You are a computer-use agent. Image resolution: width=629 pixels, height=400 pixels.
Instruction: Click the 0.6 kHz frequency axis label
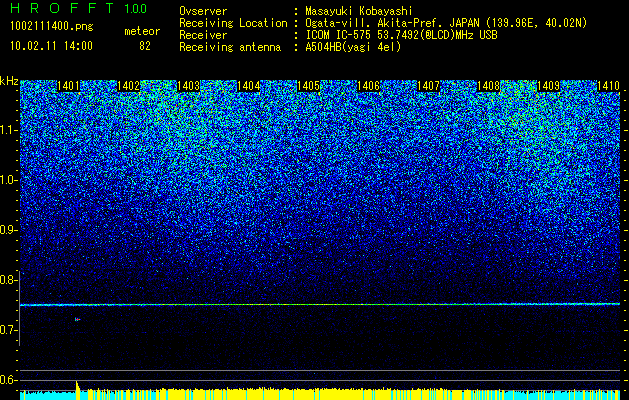(8, 380)
